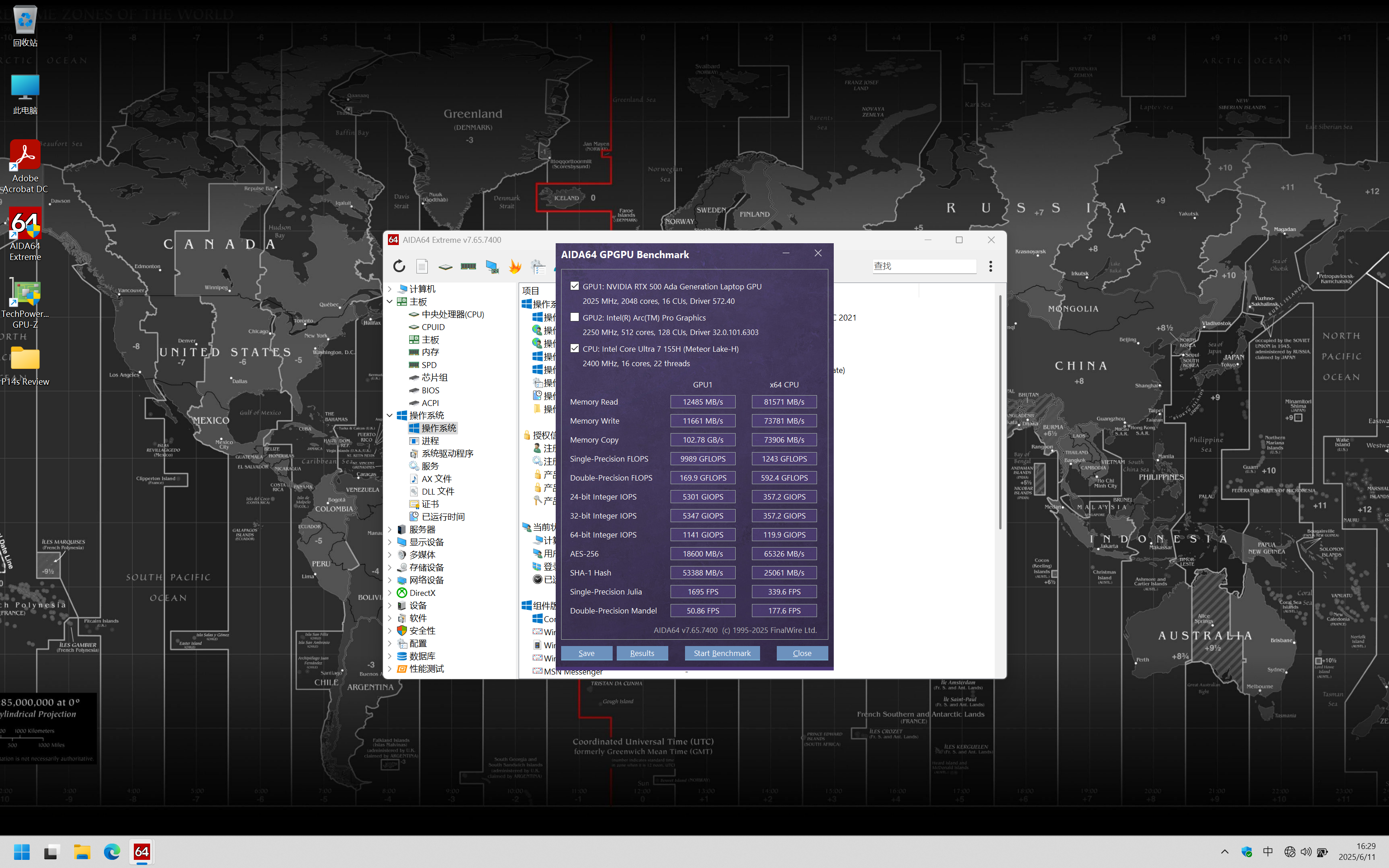This screenshot has width=1389, height=868.
Task: Click GPU1 Single-Precision FLOPS 9989 GFLOPS value
Action: pyautogui.click(x=703, y=459)
